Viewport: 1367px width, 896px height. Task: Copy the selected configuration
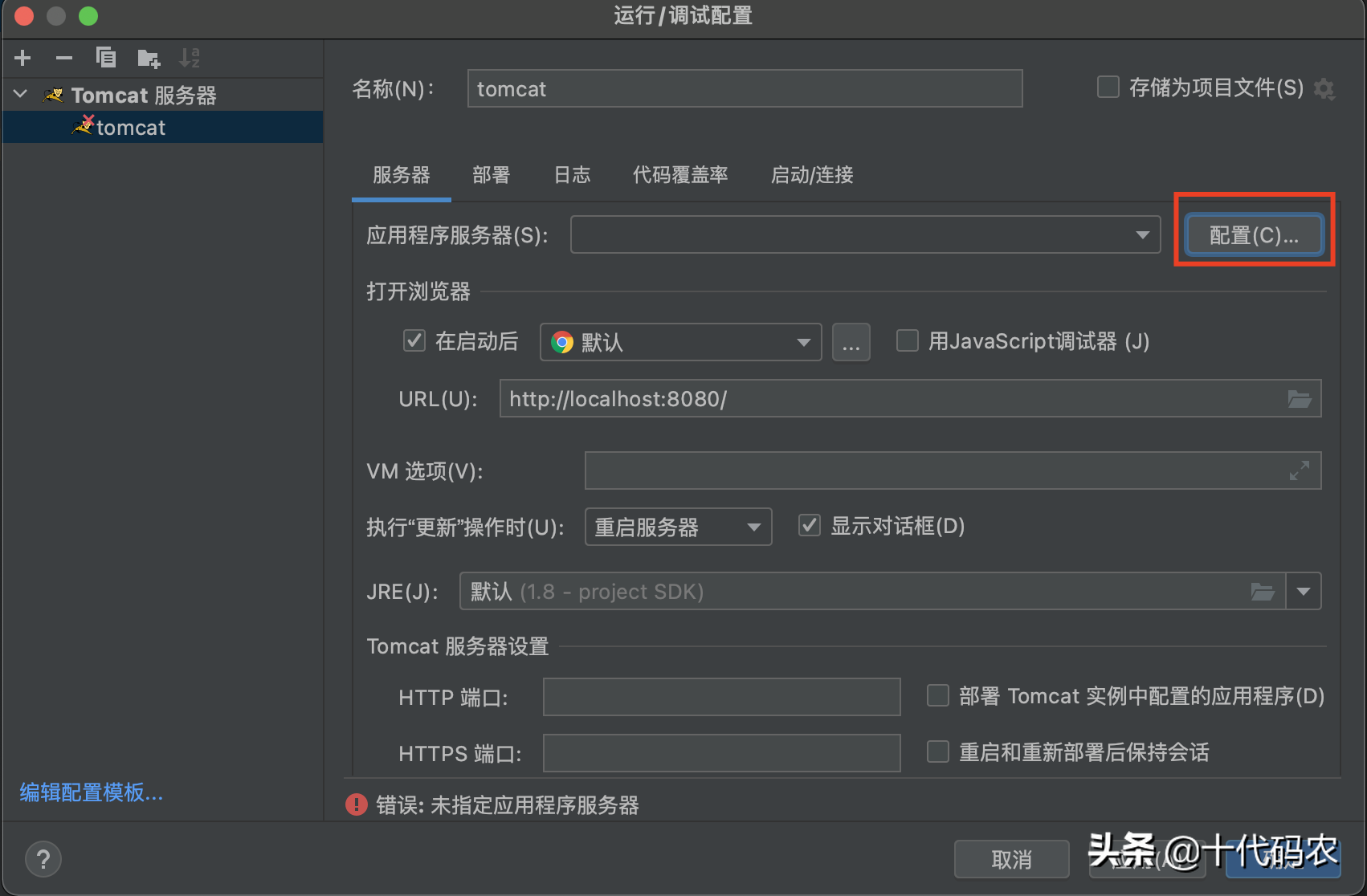pyautogui.click(x=106, y=58)
